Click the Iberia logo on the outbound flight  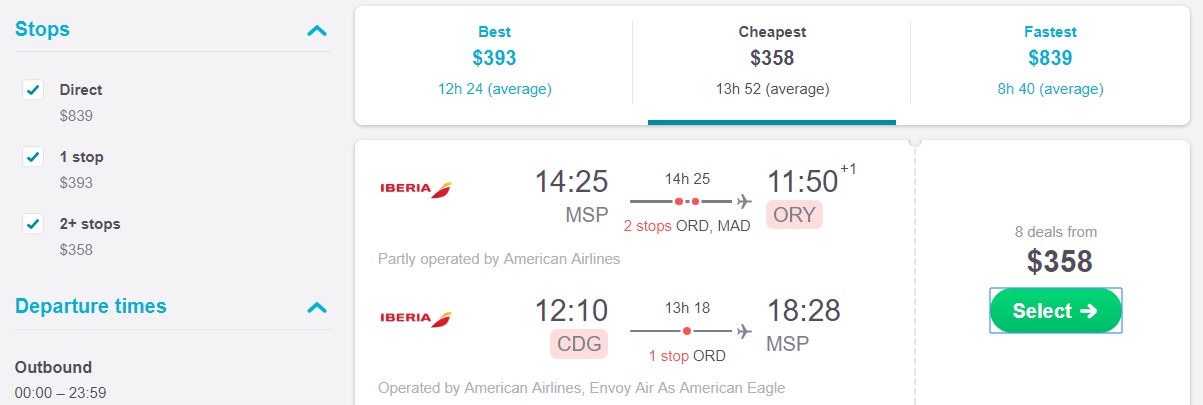[416, 188]
